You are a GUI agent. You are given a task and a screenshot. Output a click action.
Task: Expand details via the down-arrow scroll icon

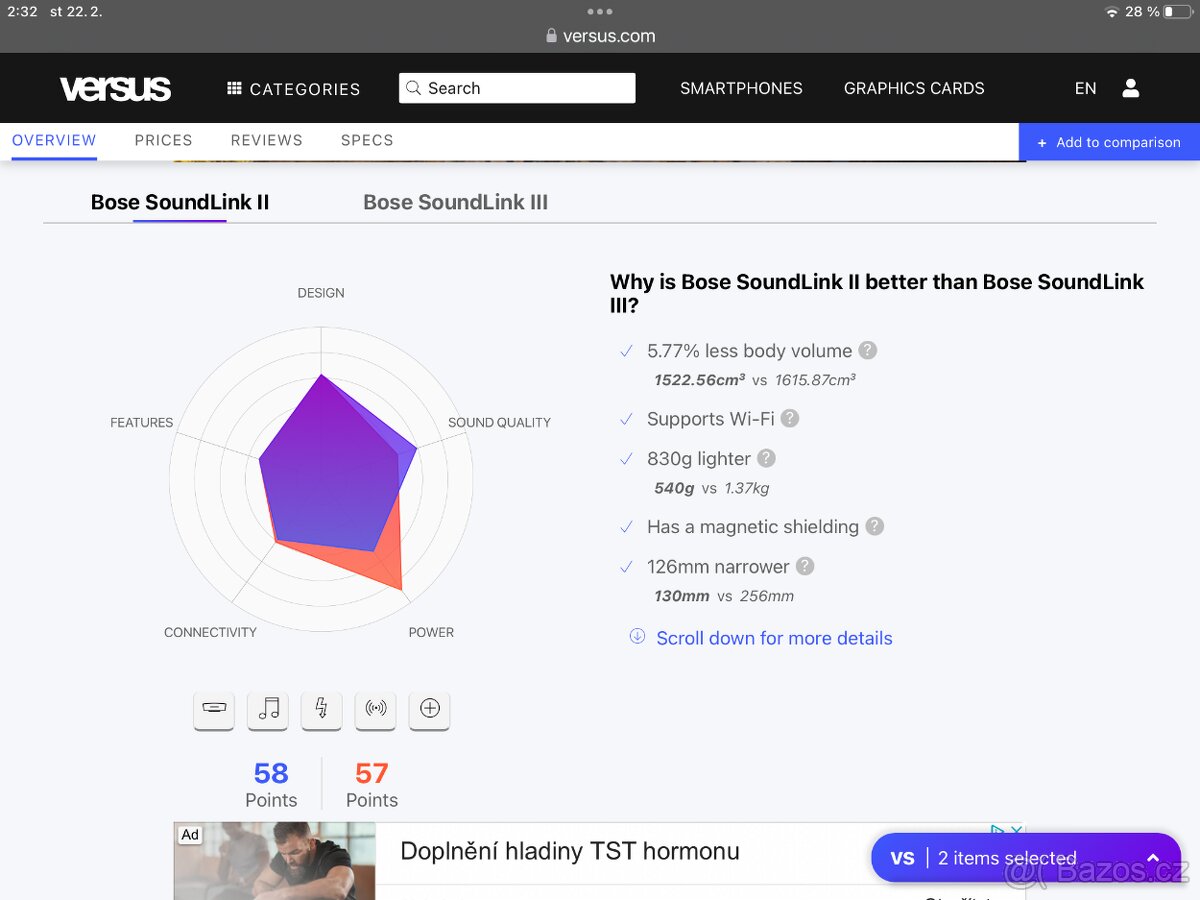[637, 637]
